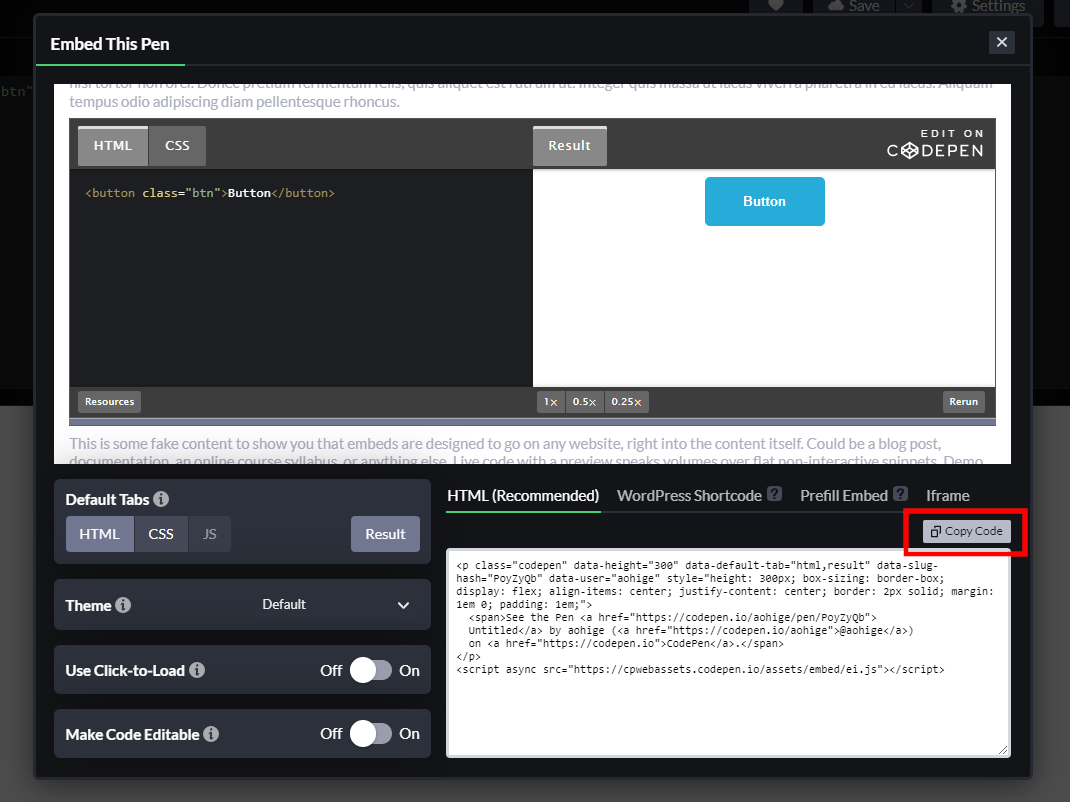Viewport: 1070px width, 802px height.
Task: Set preview zoom to 0.5x
Action: click(584, 401)
